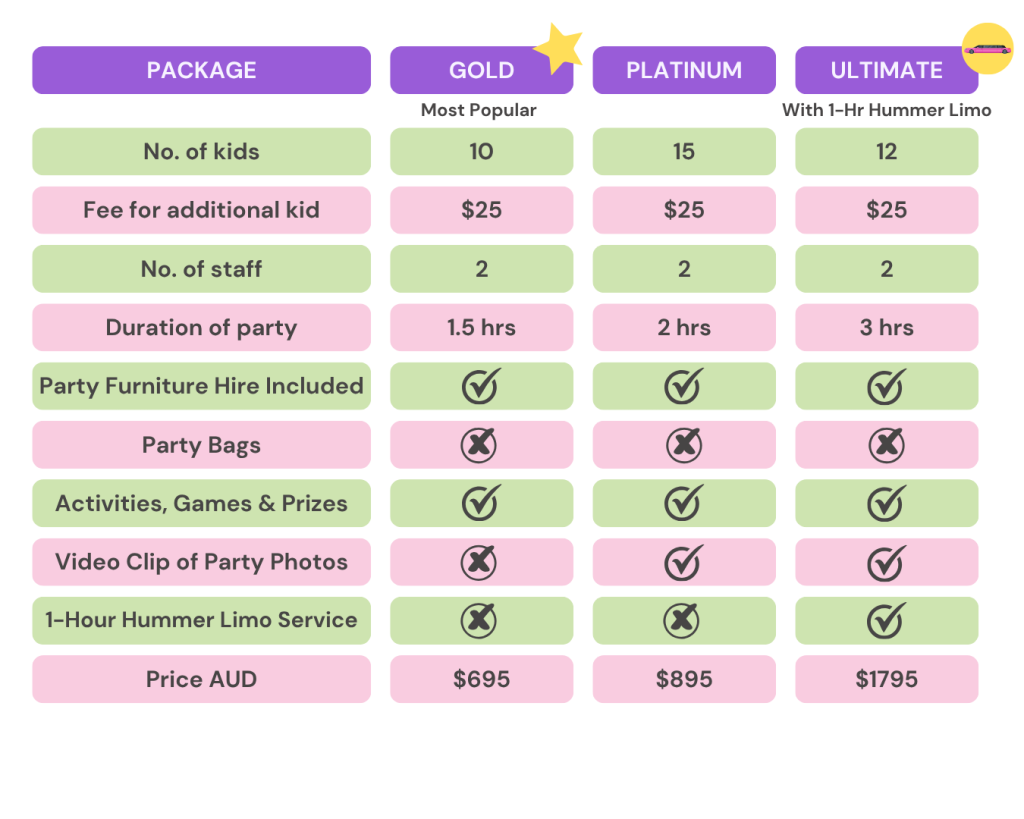Click the pink limo icon on Ultimate
The height and width of the screenshot is (819, 1024).
click(987, 48)
